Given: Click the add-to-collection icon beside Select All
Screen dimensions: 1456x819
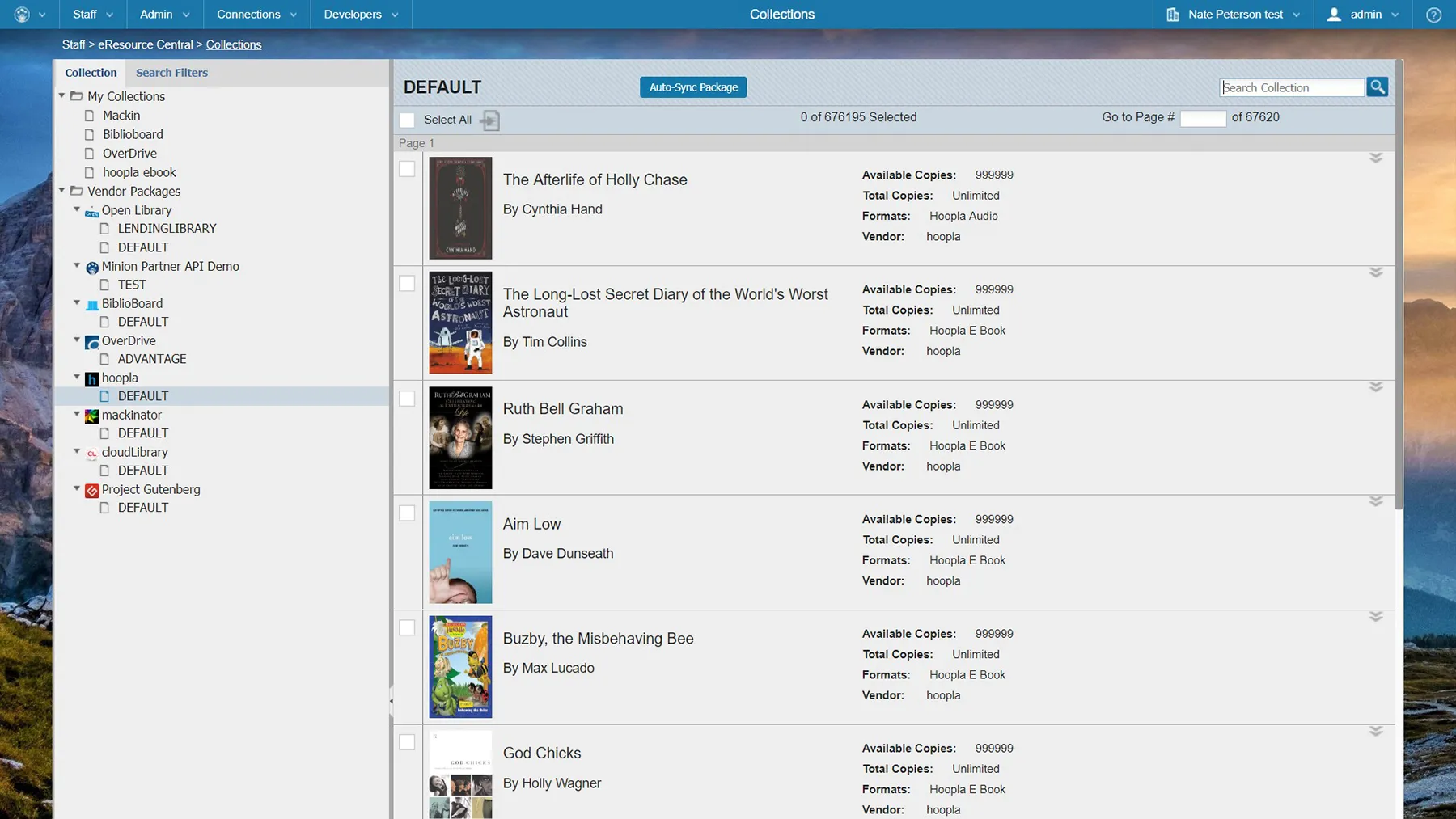Looking at the screenshot, I should pos(489,120).
